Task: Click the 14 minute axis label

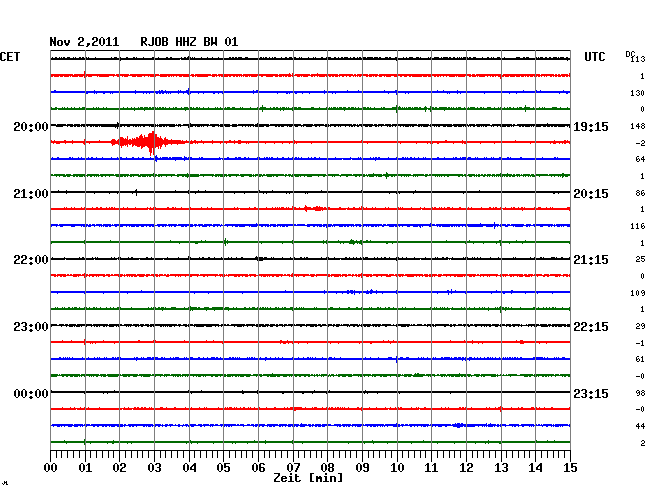Action: pyautogui.click(x=536, y=468)
